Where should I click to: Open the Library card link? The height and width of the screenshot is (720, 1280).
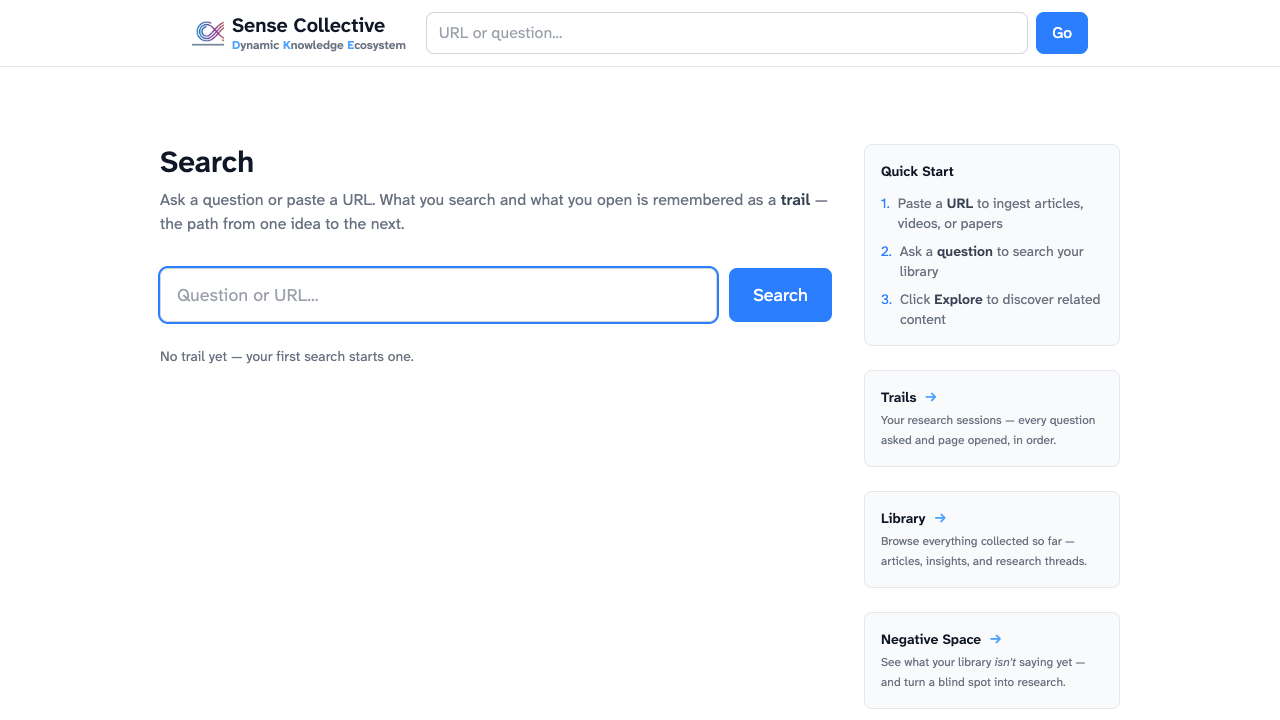pos(992,539)
